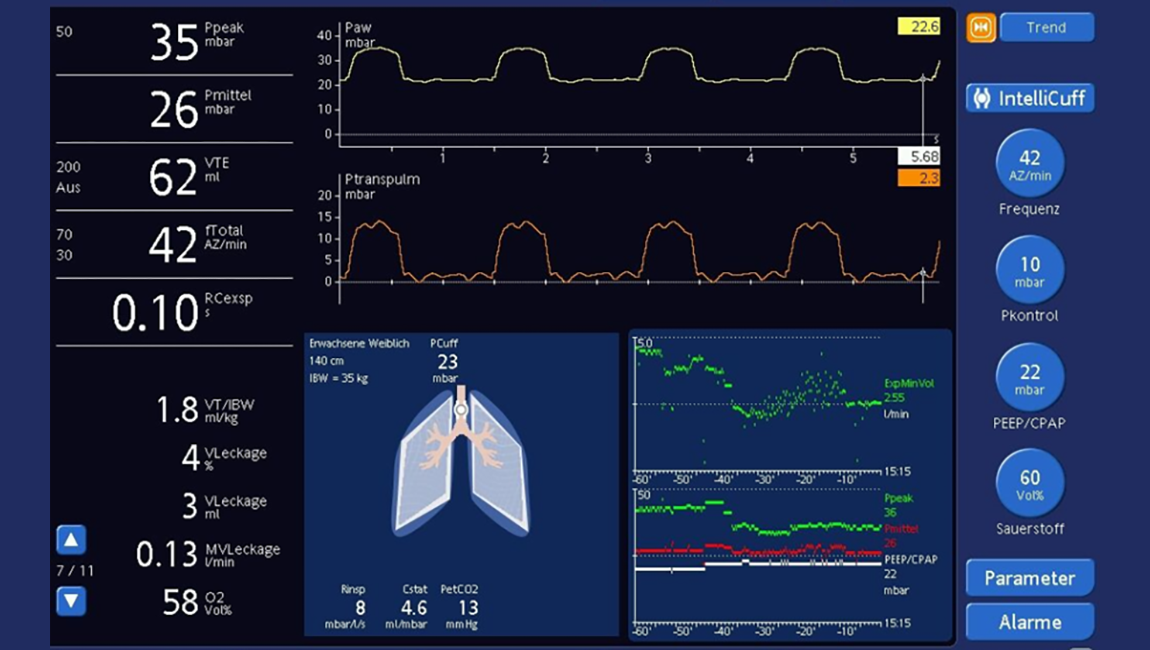Open the Trend view
This screenshot has height=650, width=1150.
tap(1047, 27)
